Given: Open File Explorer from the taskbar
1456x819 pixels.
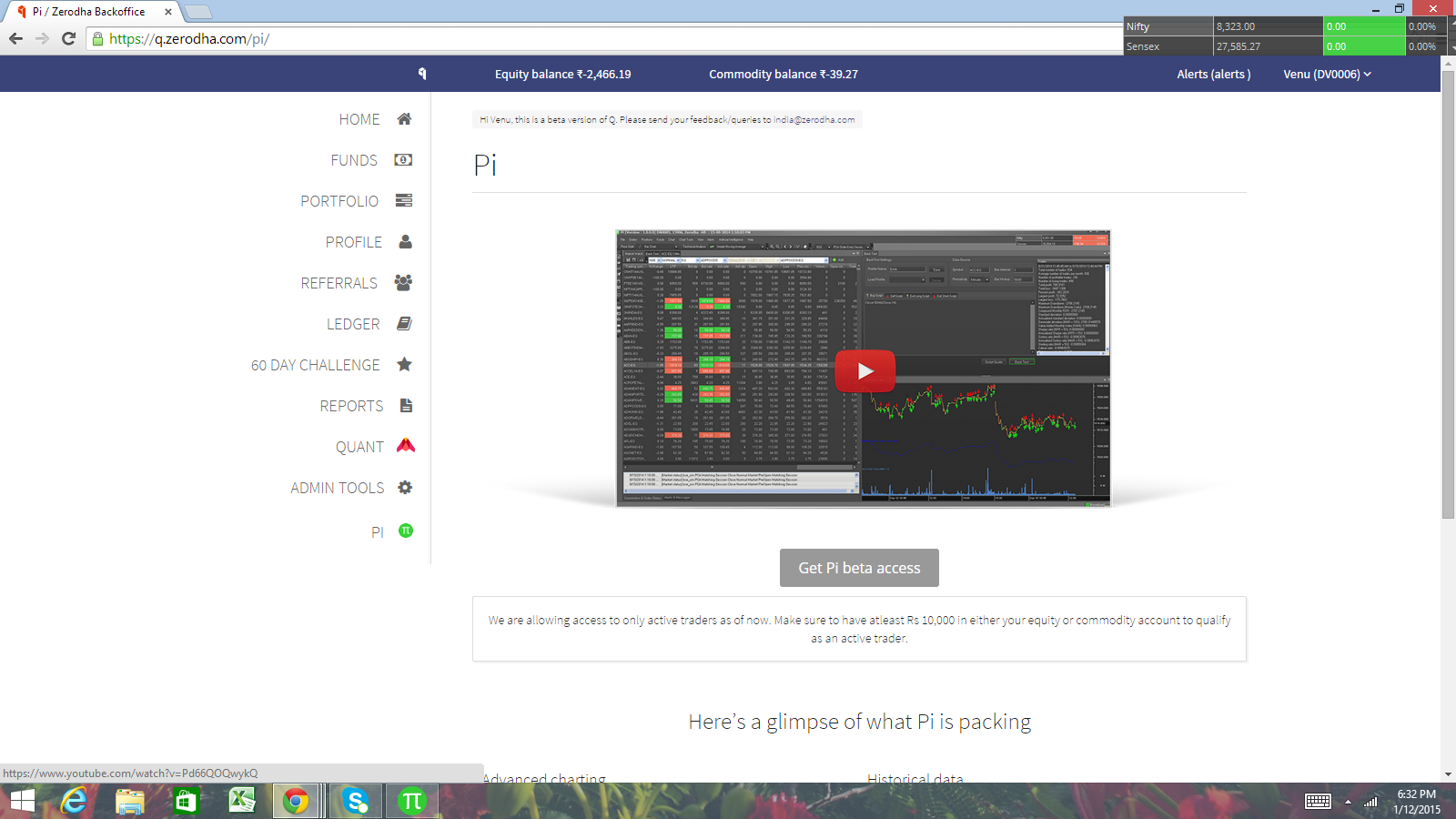Looking at the screenshot, I should 130,801.
